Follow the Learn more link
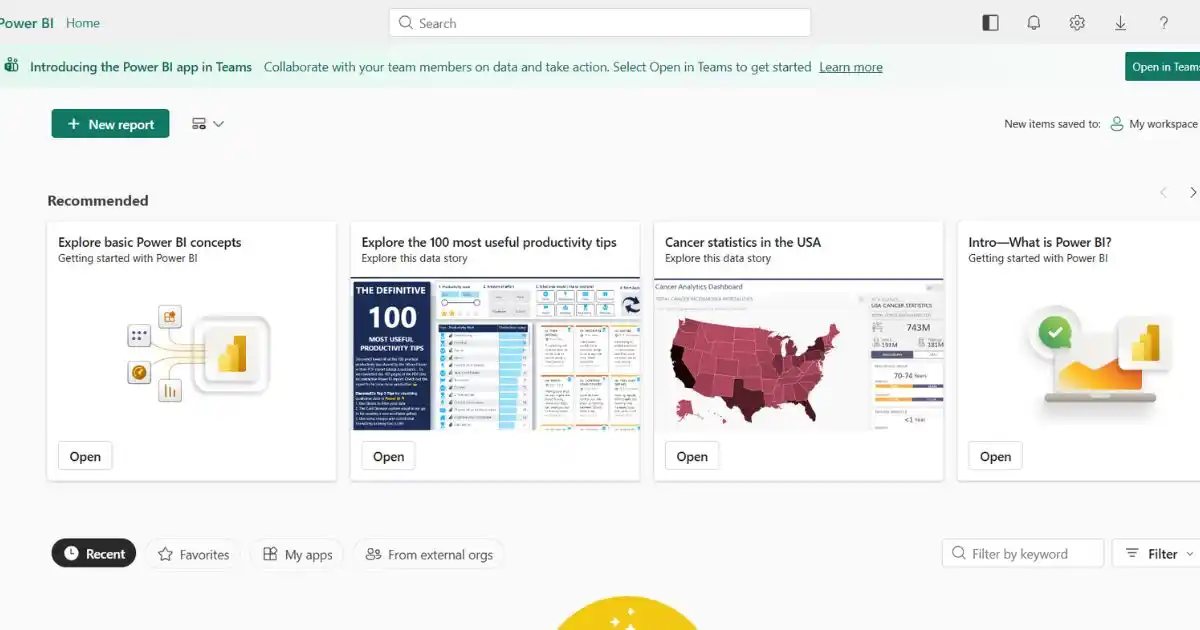 click(851, 67)
